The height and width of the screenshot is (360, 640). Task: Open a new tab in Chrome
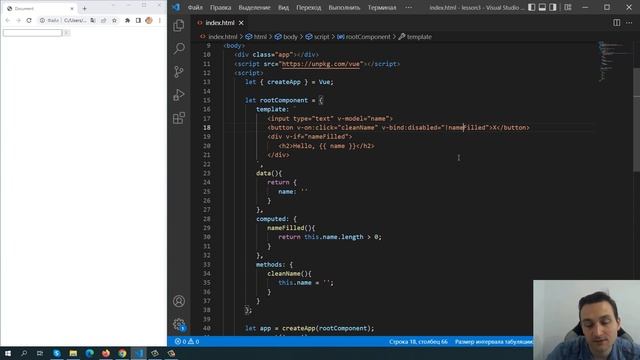pos(84,8)
